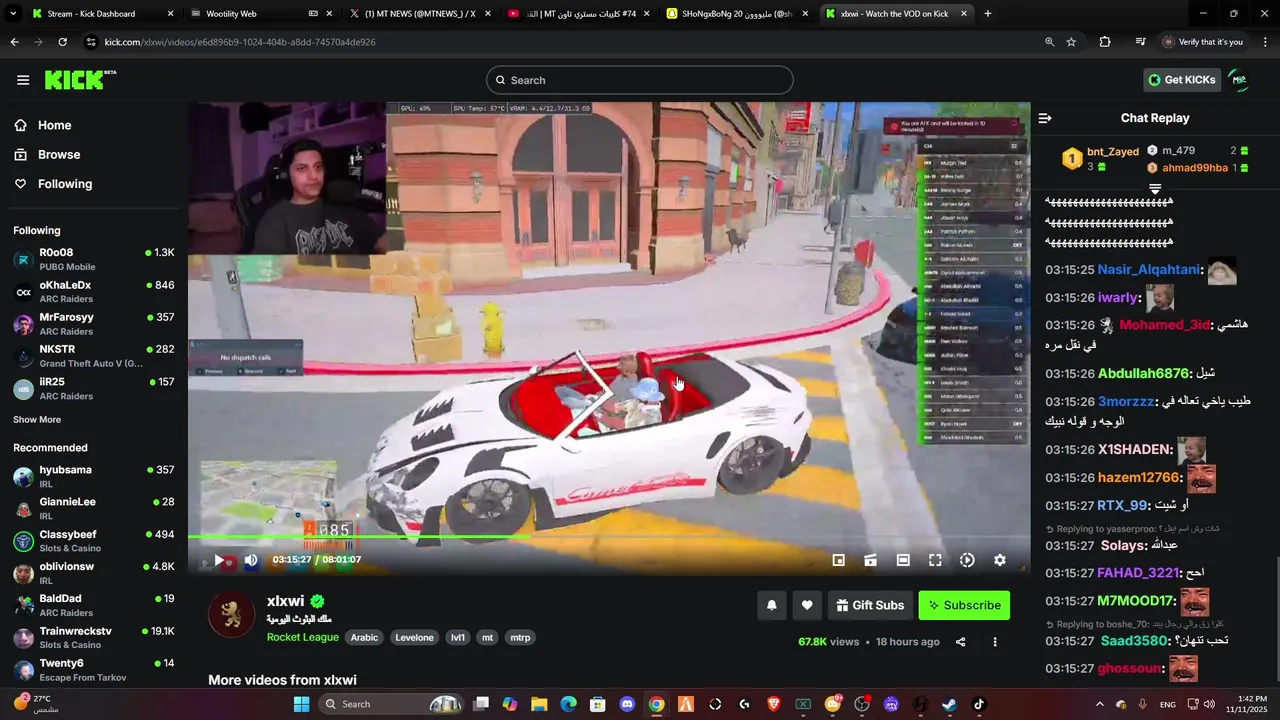This screenshot has height=720, width=1280.
Task: Seek on the video progress bar
Action: point(609,537)
